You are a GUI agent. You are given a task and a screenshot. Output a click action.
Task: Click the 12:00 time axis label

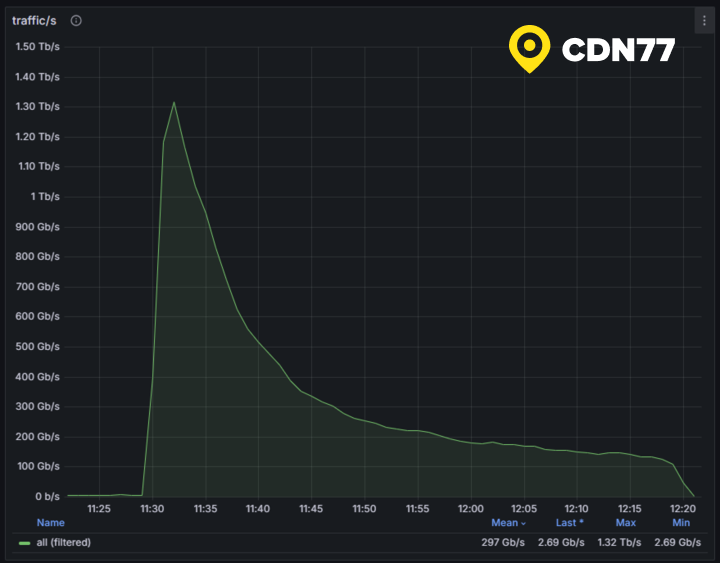point(471,509)
